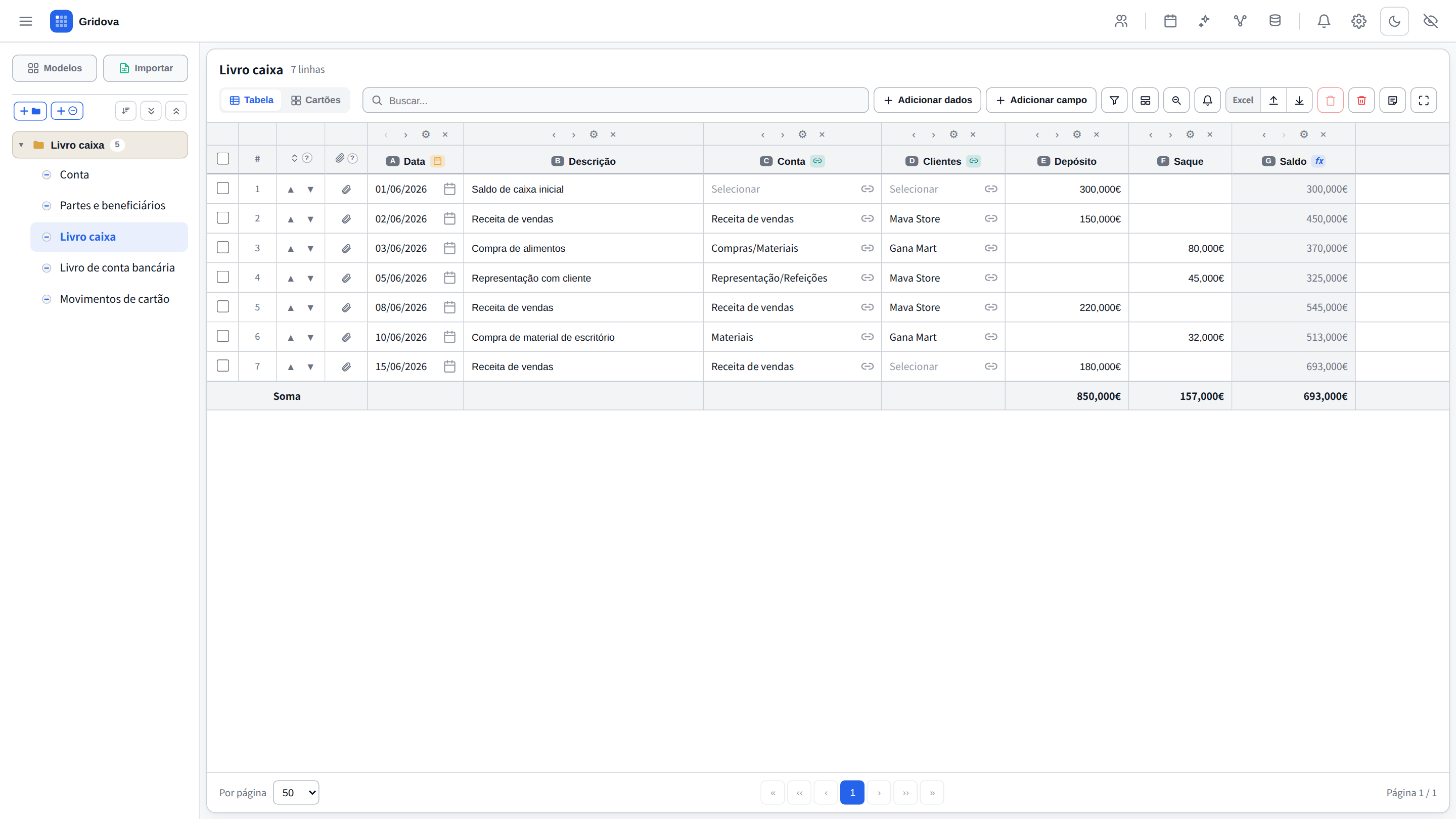Open the calendar icon in the top bar

[x=1170, y=21]
